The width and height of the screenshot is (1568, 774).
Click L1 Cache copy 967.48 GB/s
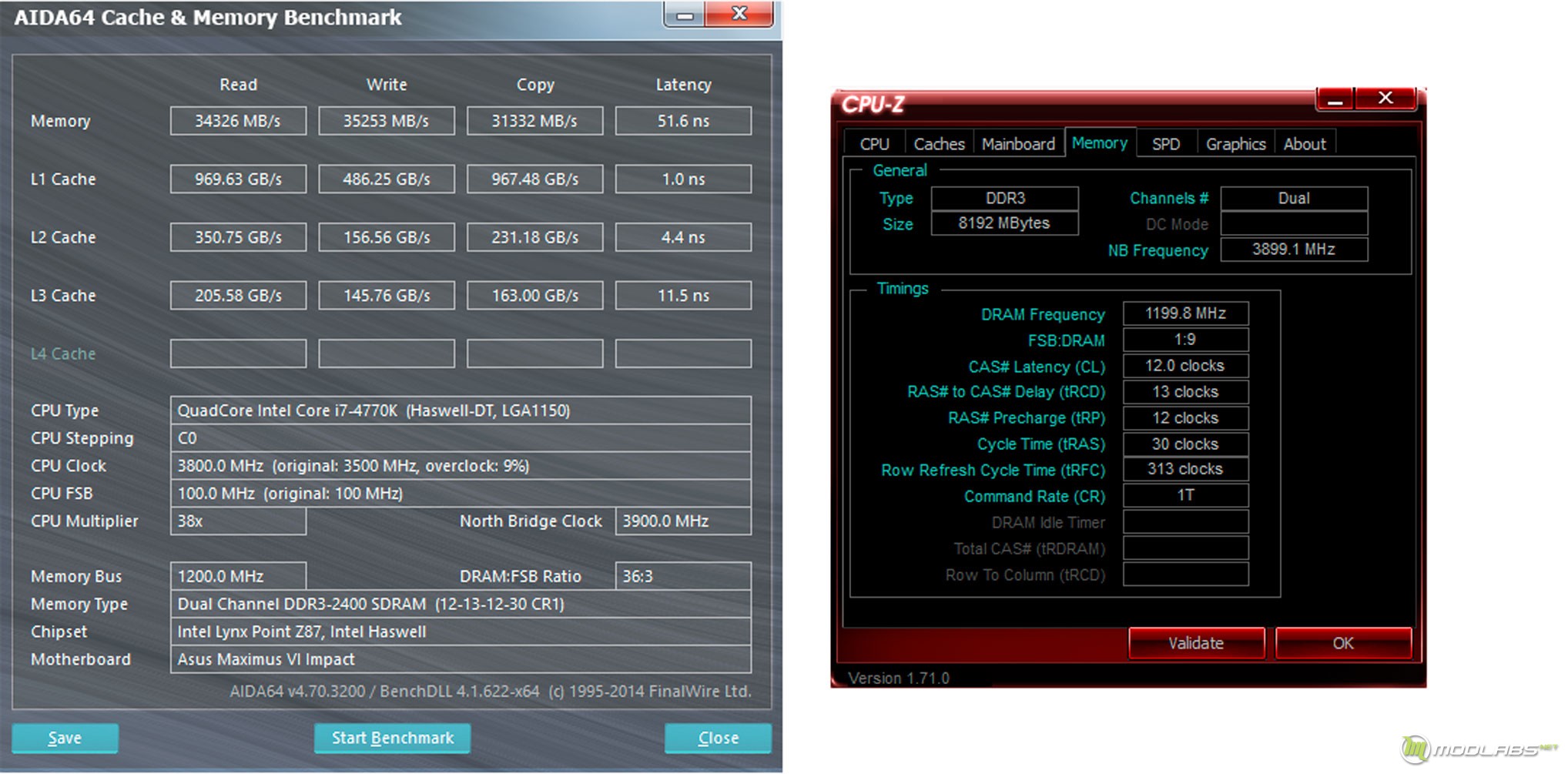tap(534, 179)
